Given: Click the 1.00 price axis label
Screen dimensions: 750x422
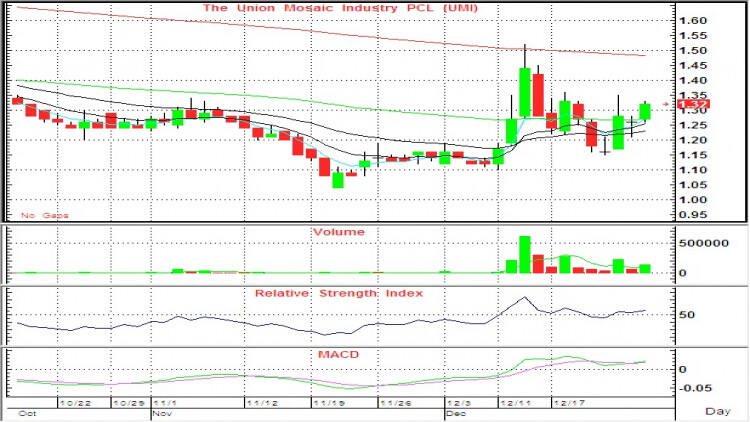Looking at the screenshot, I should click(693, 200).
